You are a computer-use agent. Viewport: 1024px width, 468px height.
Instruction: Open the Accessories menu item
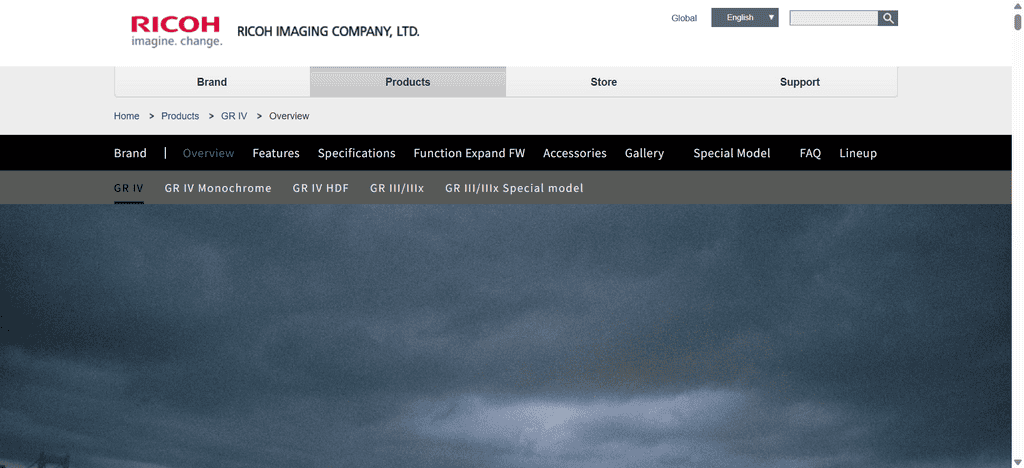[x=575, y=153]
